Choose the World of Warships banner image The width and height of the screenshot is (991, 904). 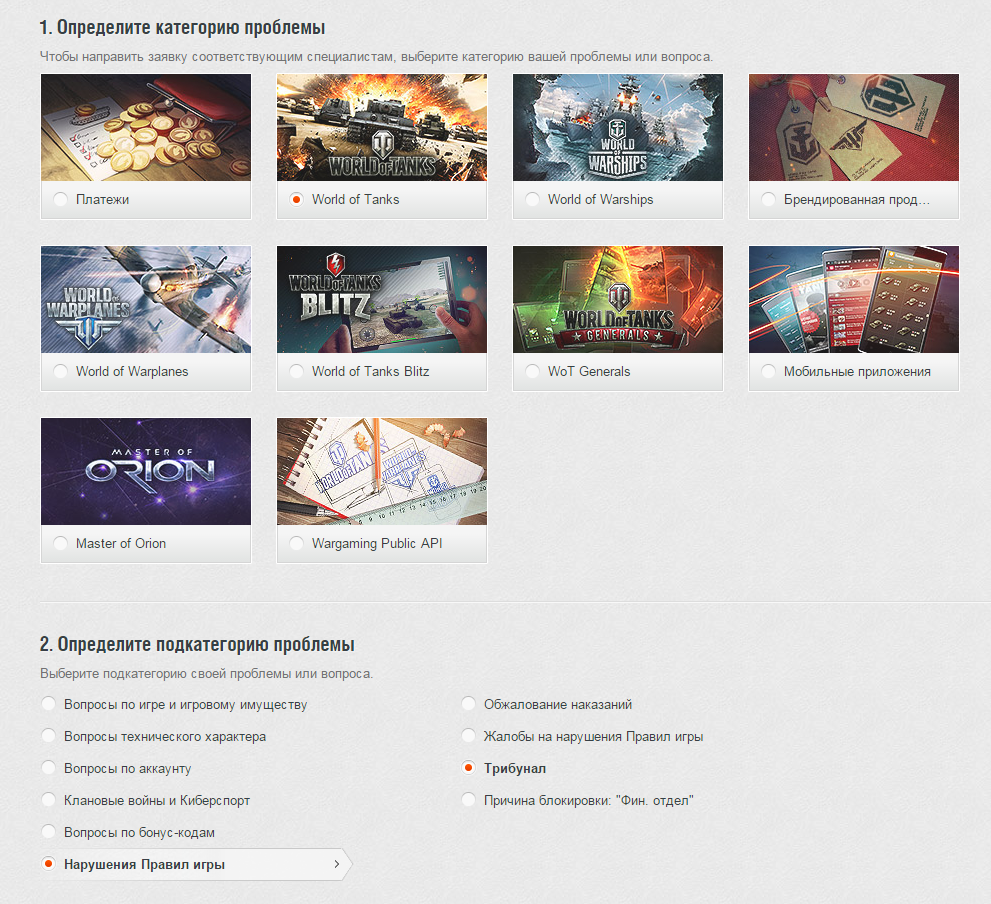tap(617, 128)
